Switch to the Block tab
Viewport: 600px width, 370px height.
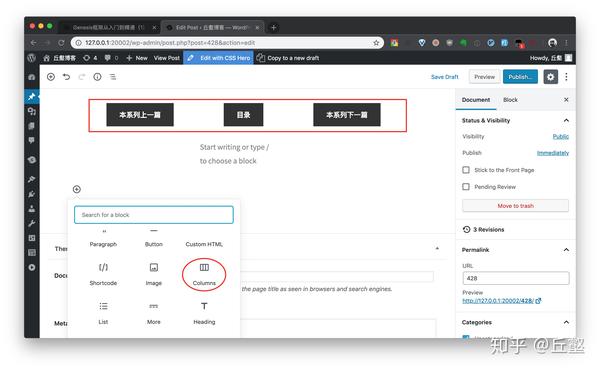pos(510,100)
